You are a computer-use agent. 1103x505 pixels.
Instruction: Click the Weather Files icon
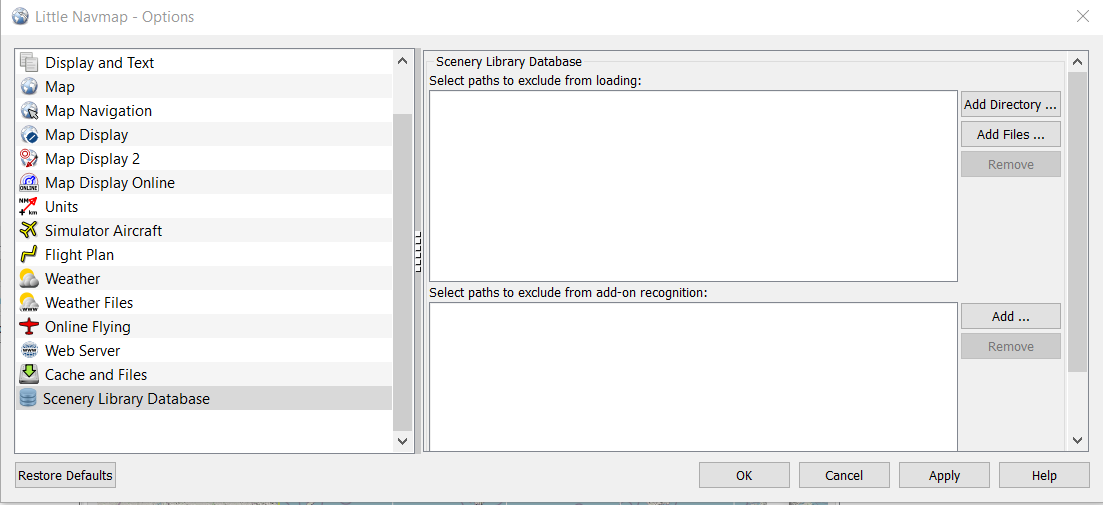tap(29, 302)
